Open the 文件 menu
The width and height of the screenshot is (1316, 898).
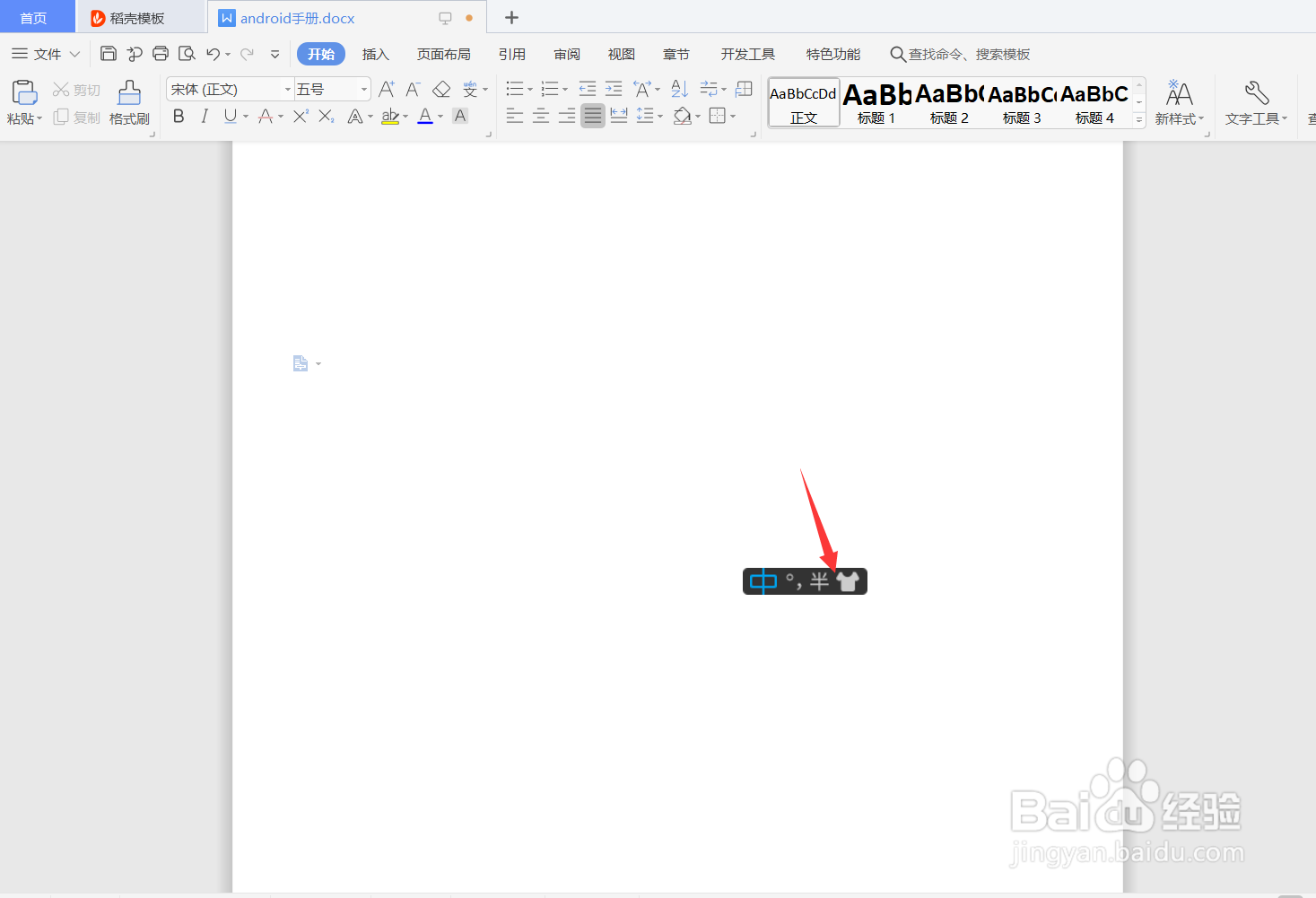tap(46, 54)
